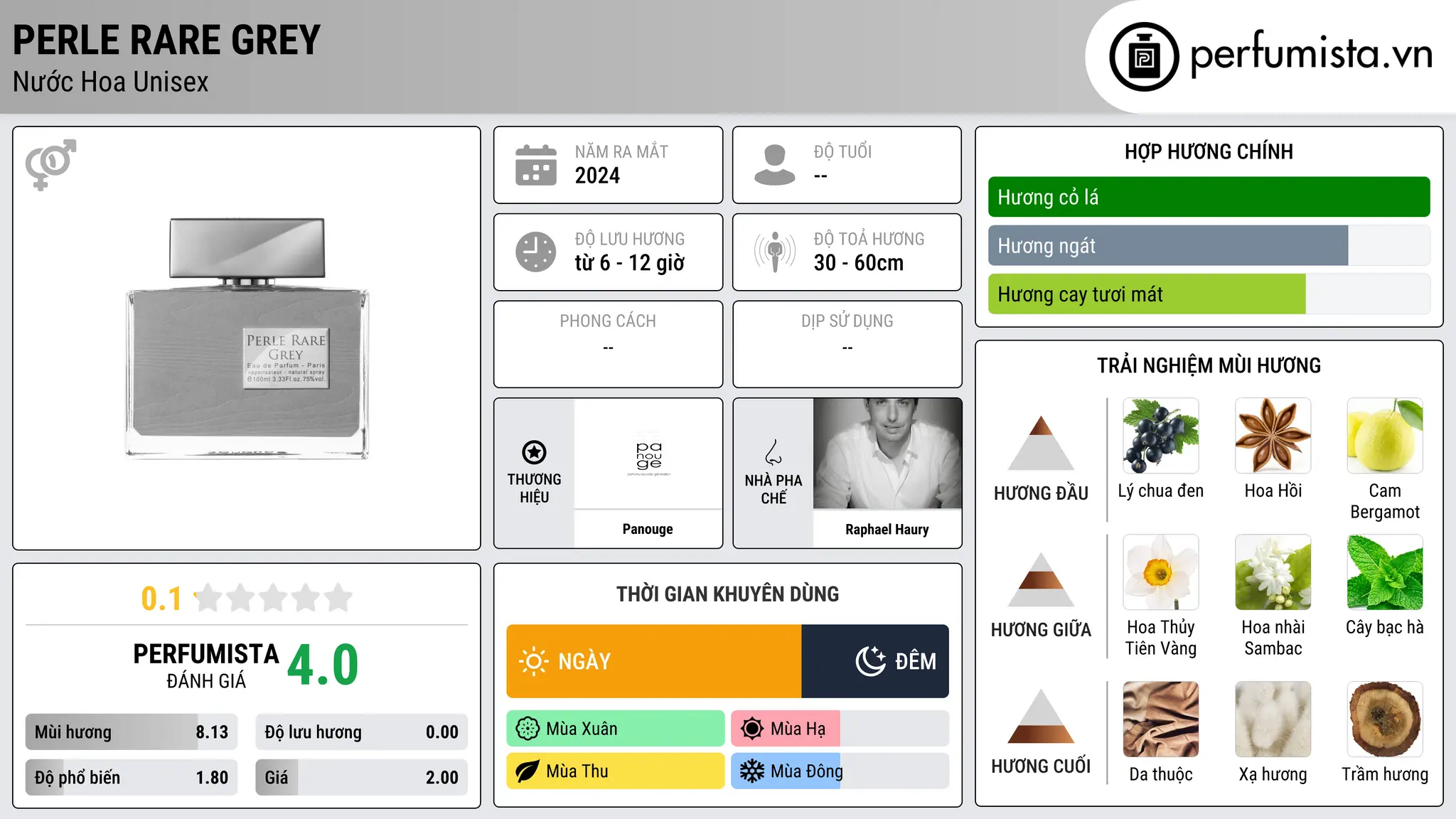Image resolution: width=1456 pixels, height=819 pixels.
Task: Open the Hoa Thủy Tiên Vàng note image
Action: [1161, 572]
